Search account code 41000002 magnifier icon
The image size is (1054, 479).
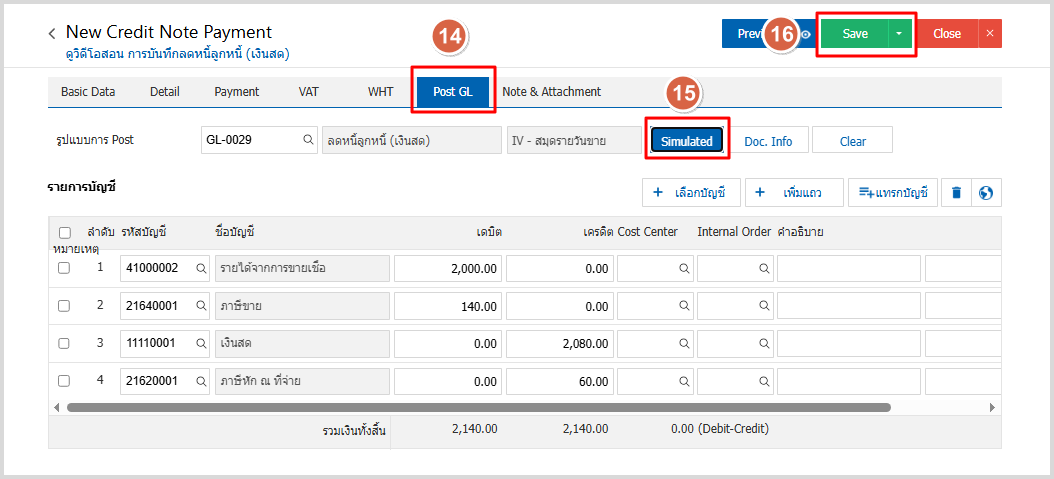(201, 269)
